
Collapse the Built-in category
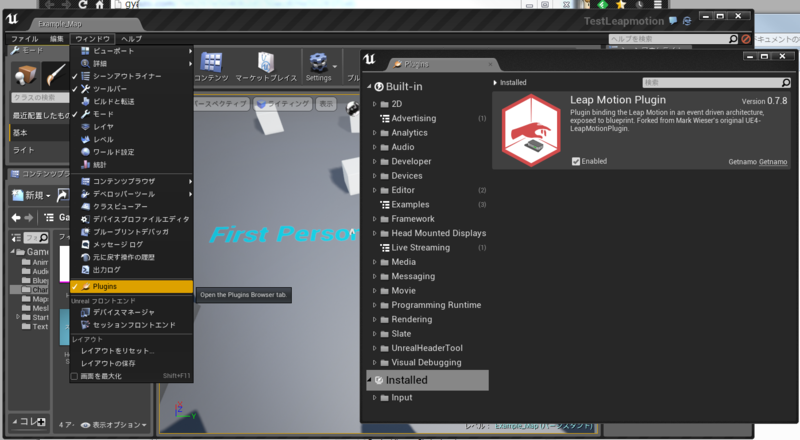tap(369, 87)
